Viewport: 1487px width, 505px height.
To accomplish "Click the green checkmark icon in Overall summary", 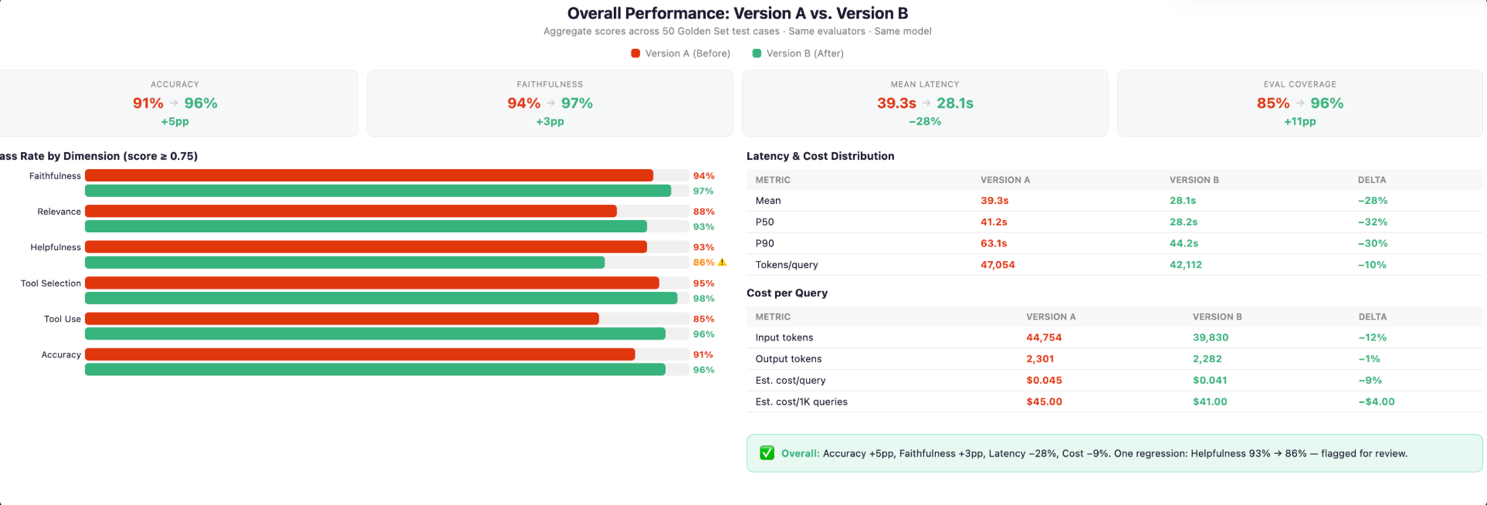I will point(767,453).
